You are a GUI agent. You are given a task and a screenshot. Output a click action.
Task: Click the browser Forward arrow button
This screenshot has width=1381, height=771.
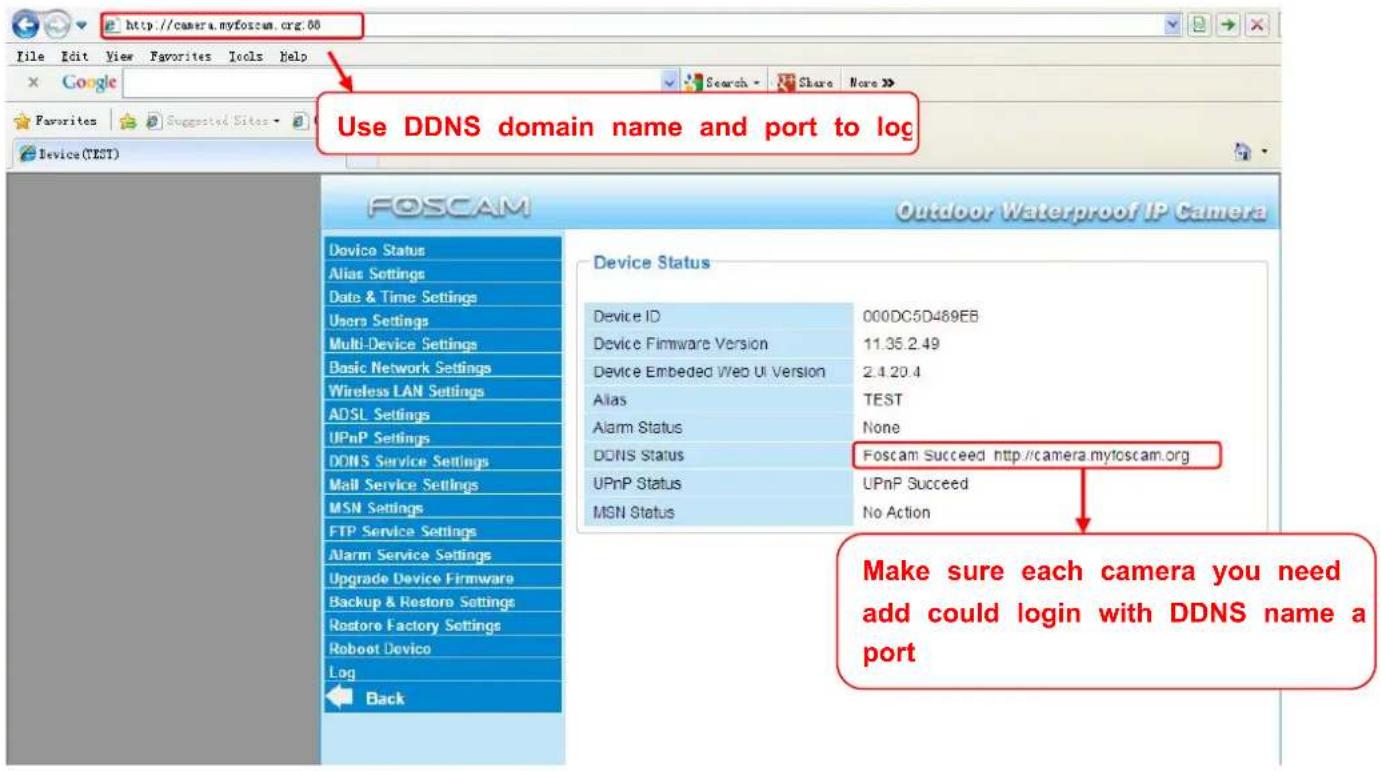tap(56, 25)
